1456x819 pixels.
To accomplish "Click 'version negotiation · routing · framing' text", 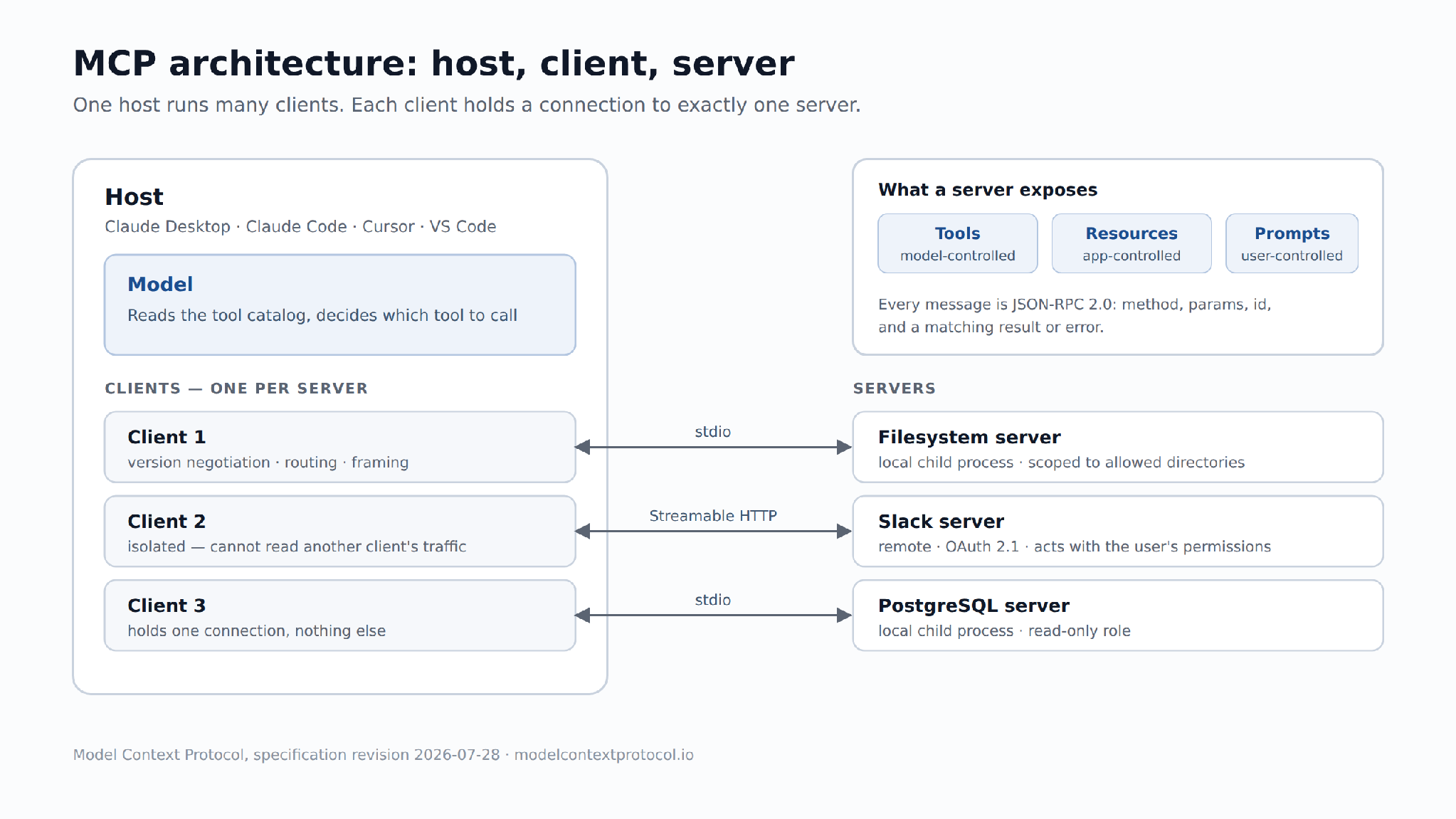I will tap(268, 463).
